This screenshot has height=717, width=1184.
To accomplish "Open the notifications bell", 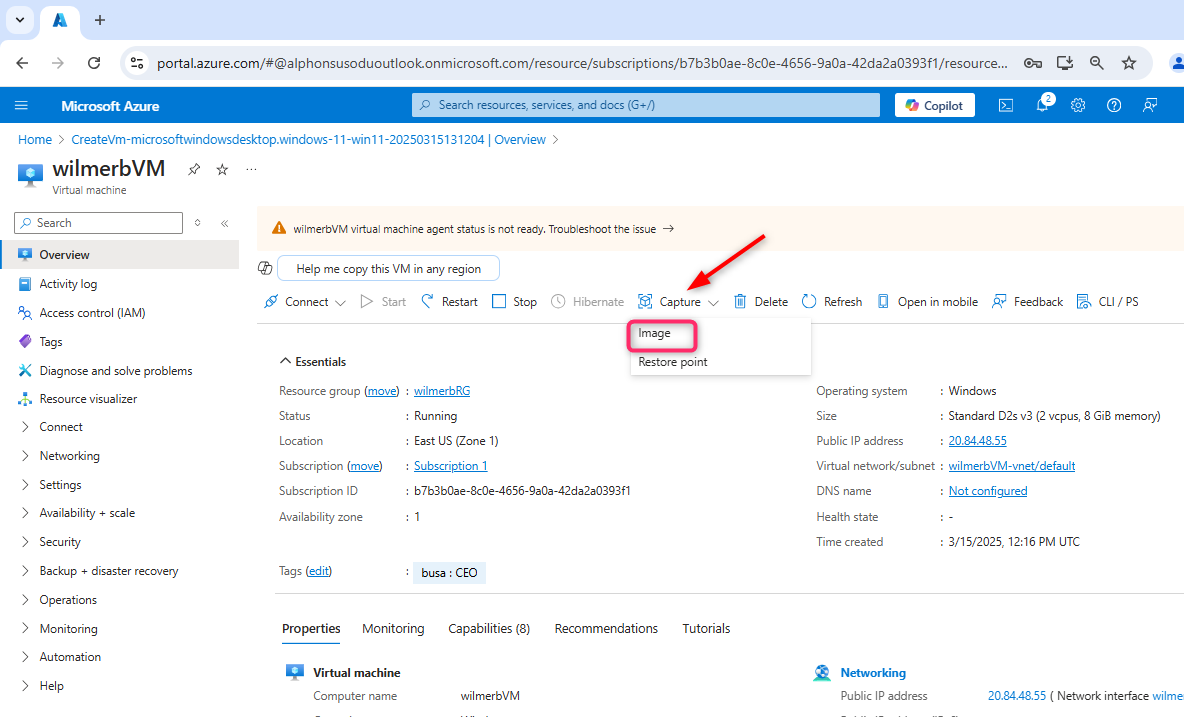I will click(x=1043, y=105).
